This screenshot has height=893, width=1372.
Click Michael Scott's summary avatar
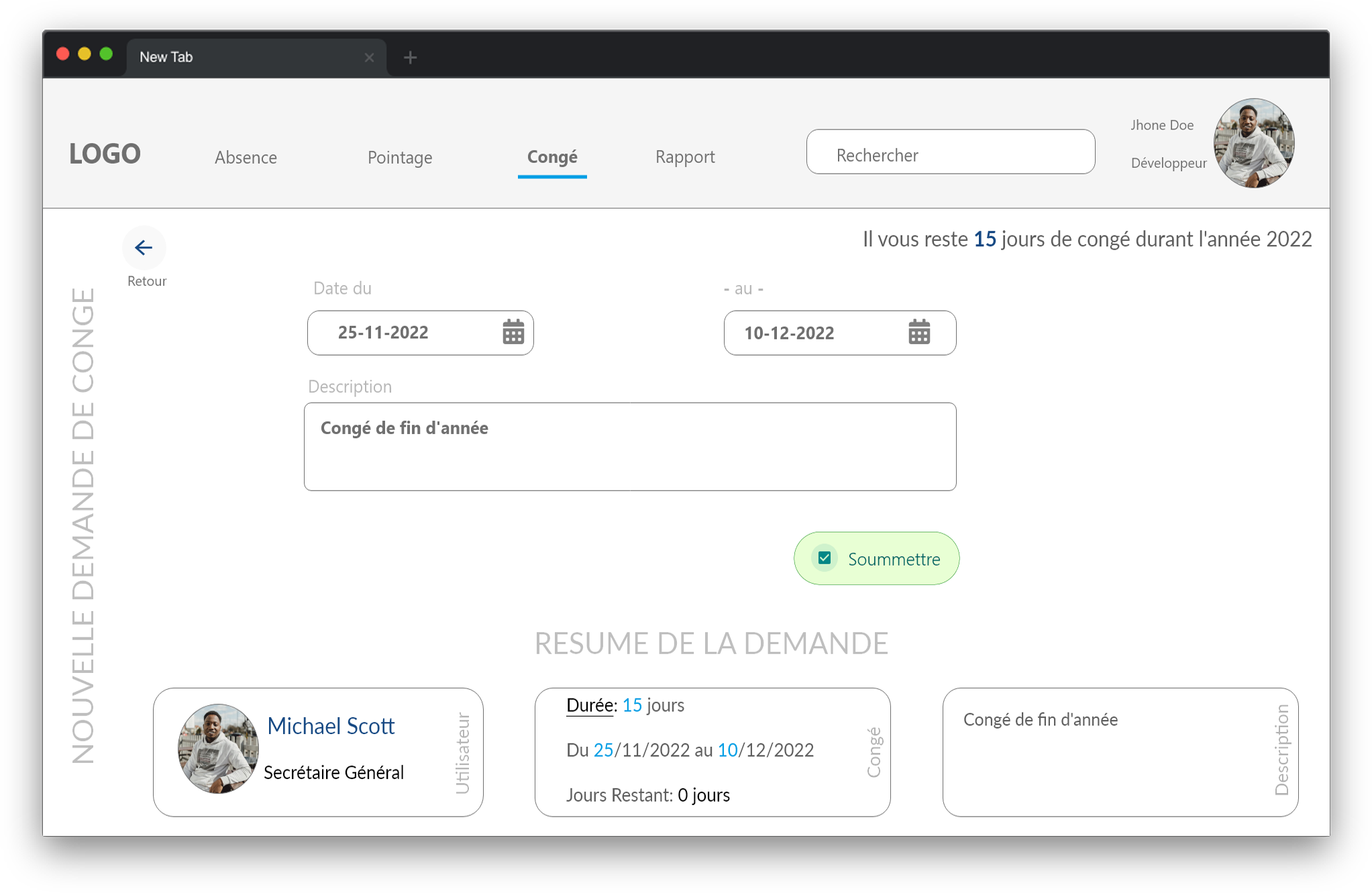click(x=218, y=749)
